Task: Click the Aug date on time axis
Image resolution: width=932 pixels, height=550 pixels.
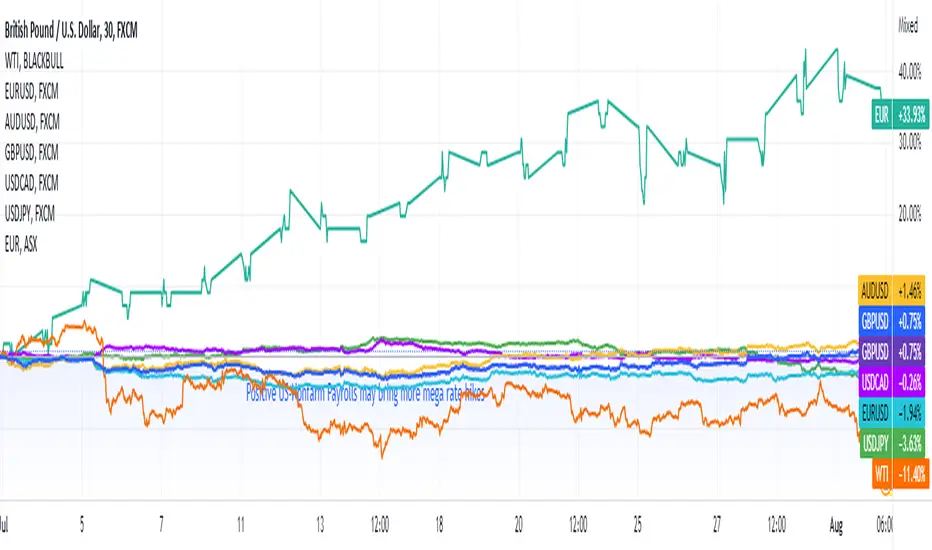Action: click(x=836, y=525)
